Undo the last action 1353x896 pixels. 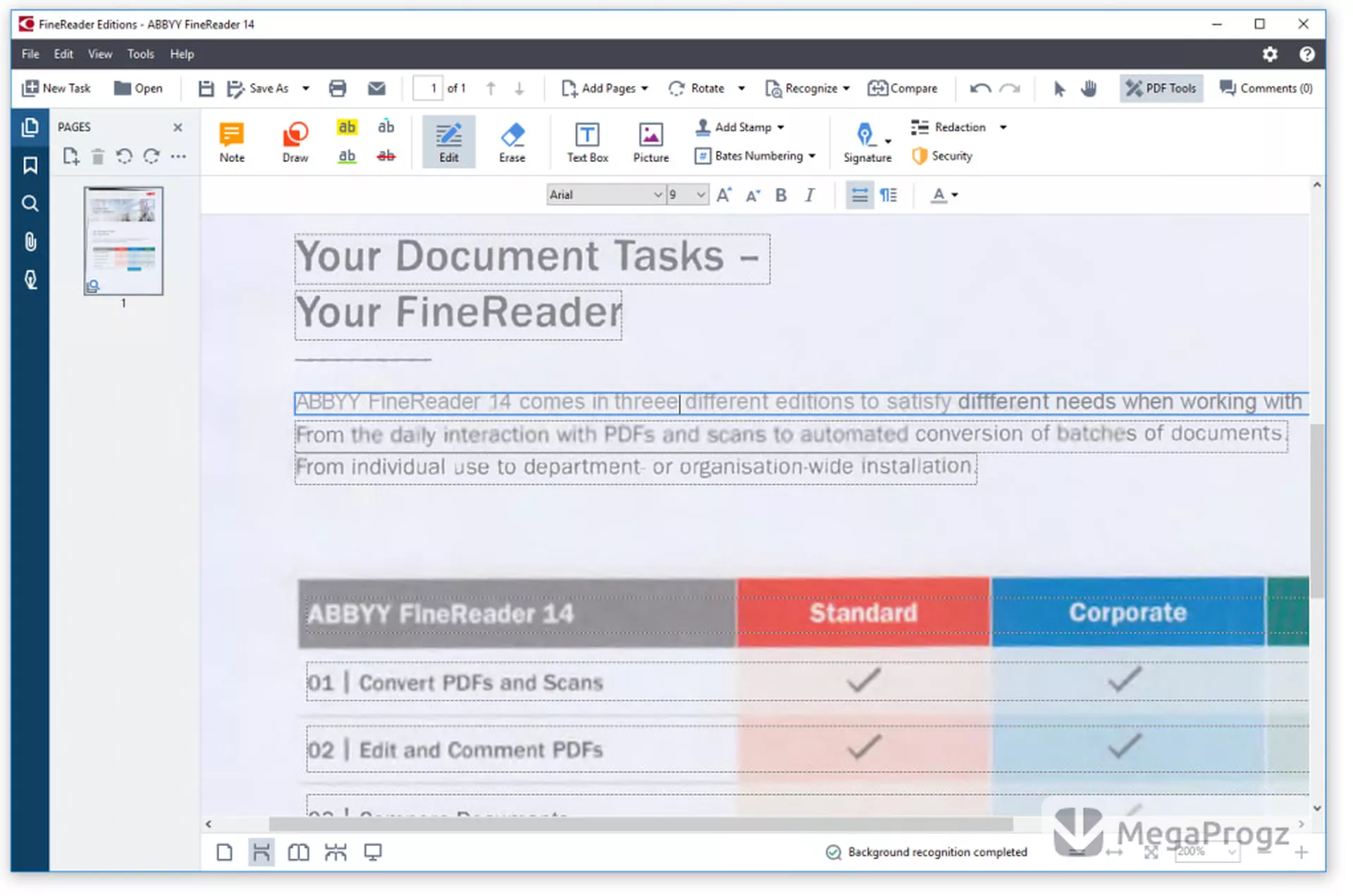point(980,89)
